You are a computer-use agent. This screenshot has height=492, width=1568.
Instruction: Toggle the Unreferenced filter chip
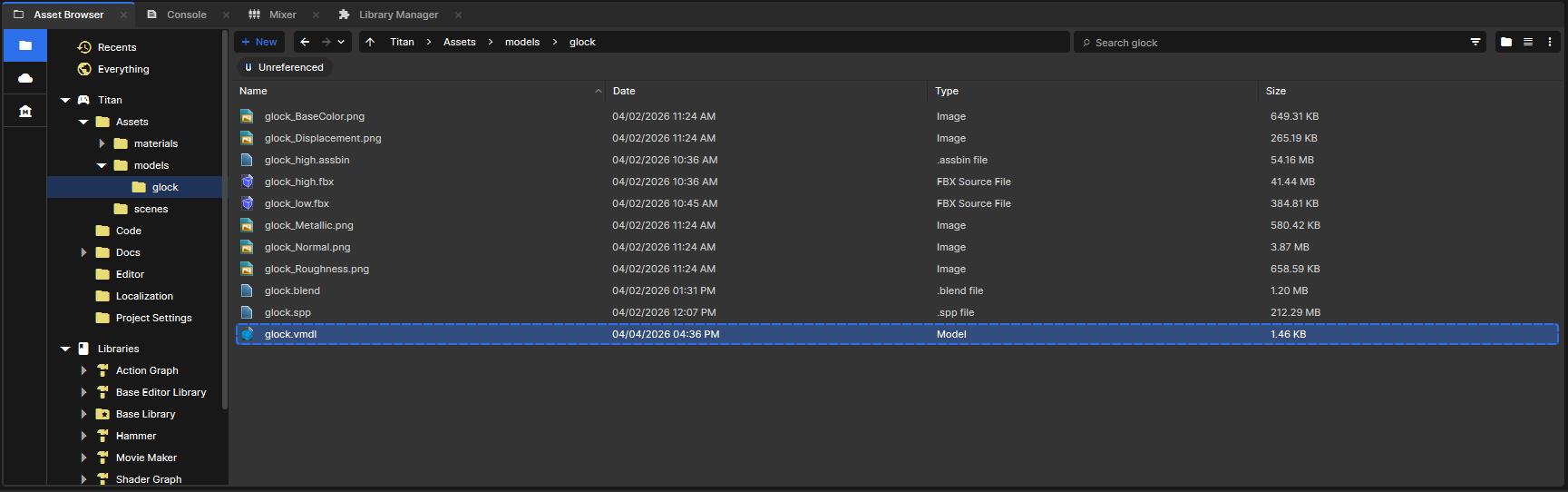pyautogui.click(x=284, y=67)
